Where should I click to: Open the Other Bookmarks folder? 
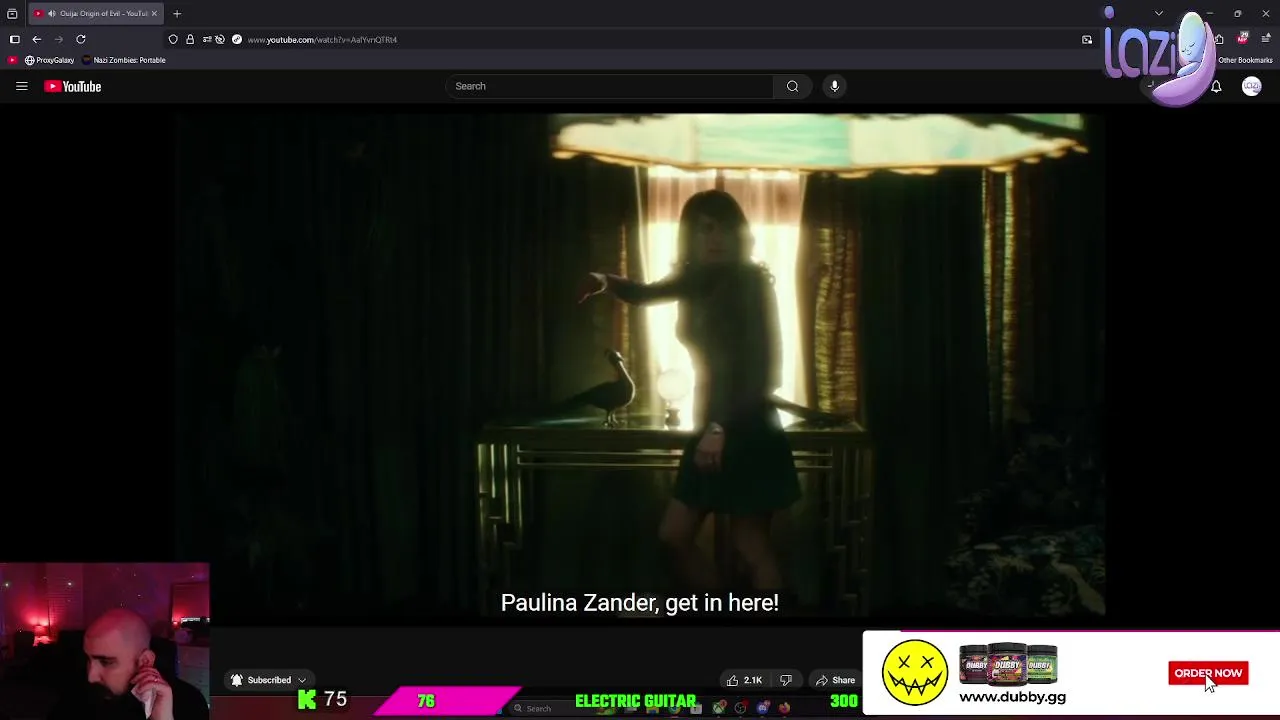[1245, 60]
